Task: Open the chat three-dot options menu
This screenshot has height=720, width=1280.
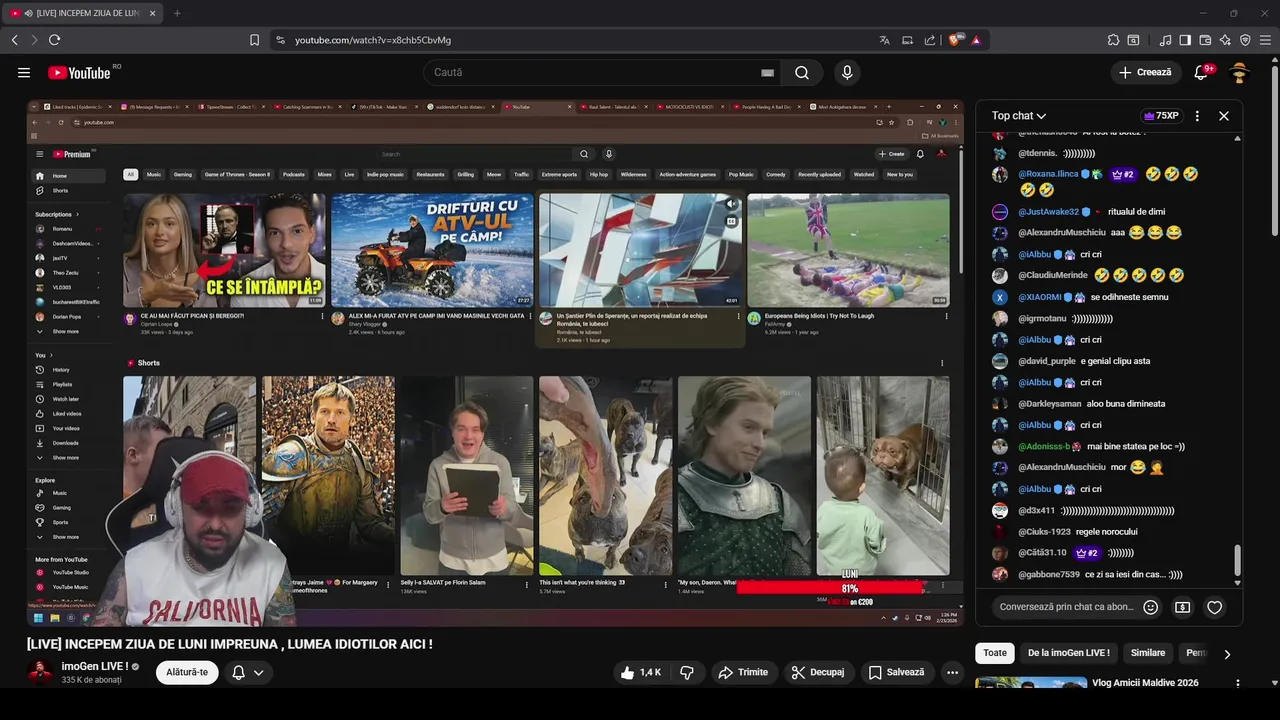Action: click(x=1197, y=116)
